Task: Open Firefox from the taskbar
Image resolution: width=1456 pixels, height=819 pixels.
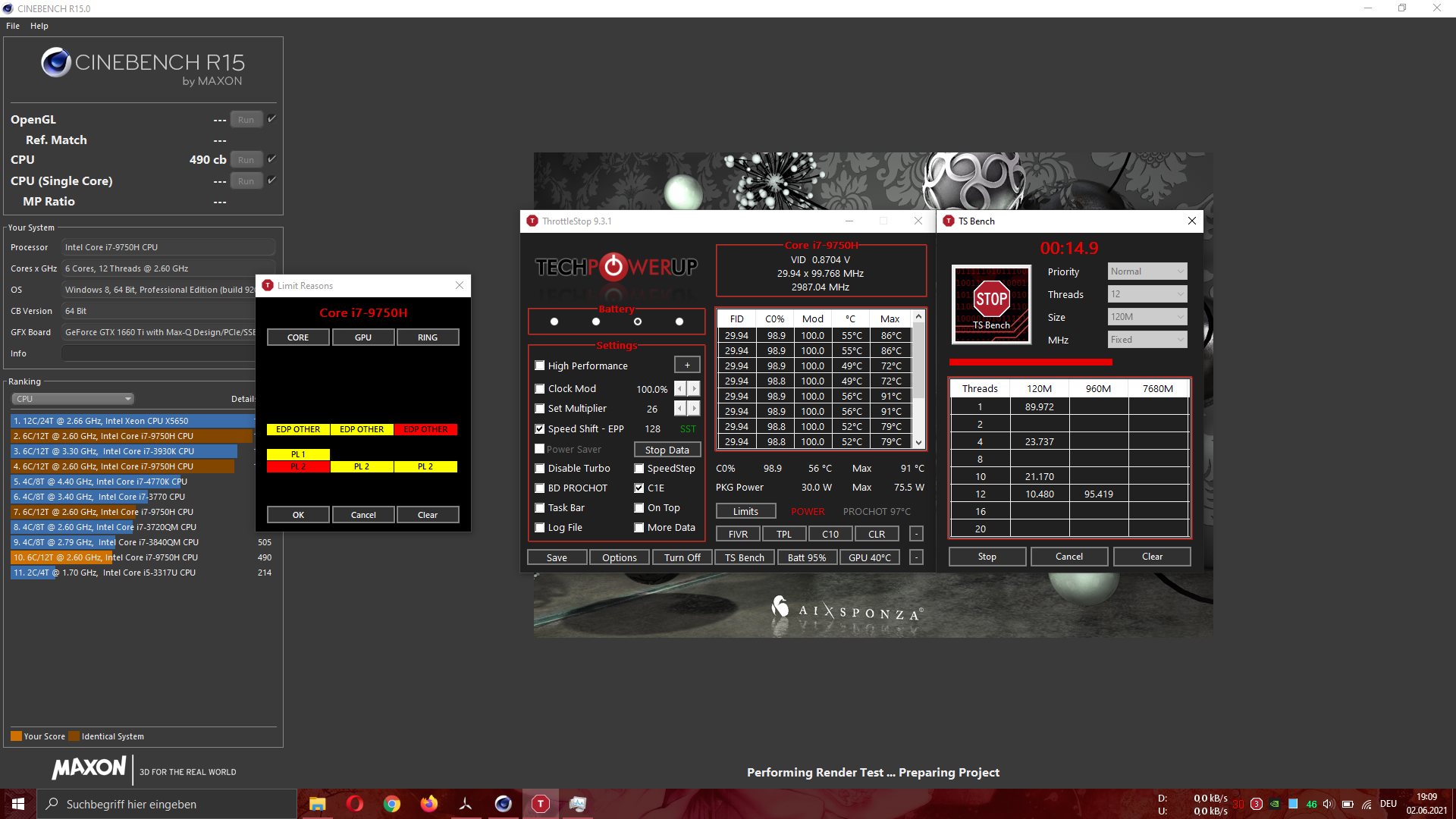Action: 428,804
